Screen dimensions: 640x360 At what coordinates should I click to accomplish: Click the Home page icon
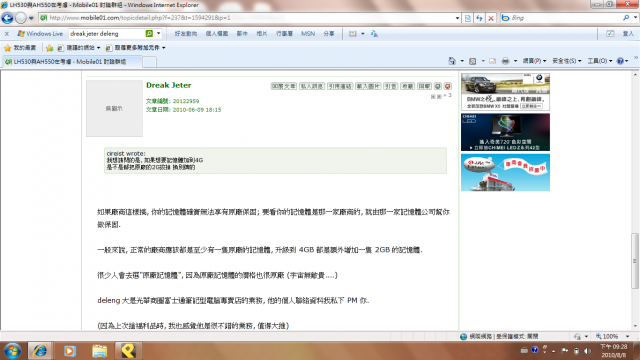452,61
